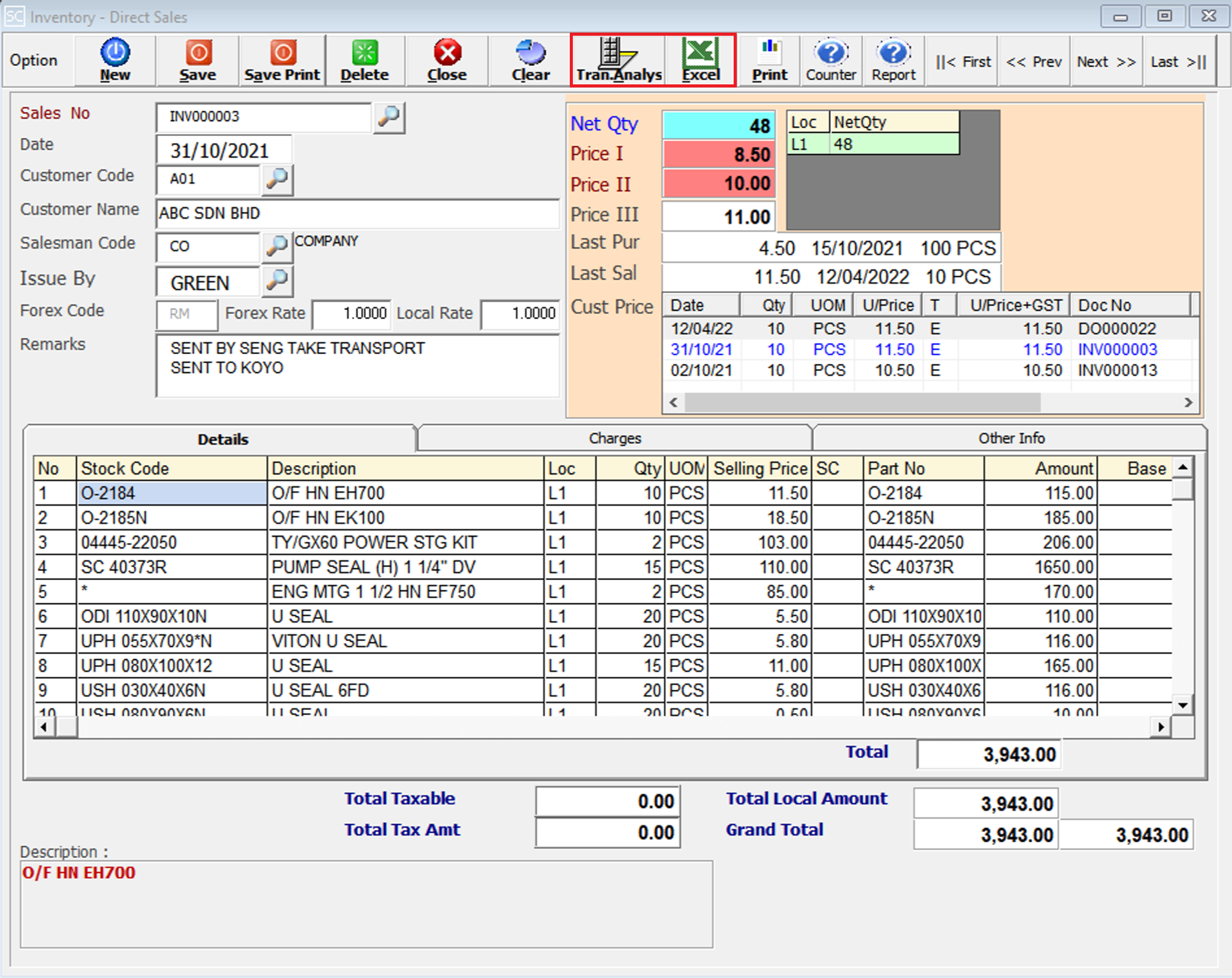Click the Counter help icon
Screen dimensions: 1232x978
coord(831,60)
